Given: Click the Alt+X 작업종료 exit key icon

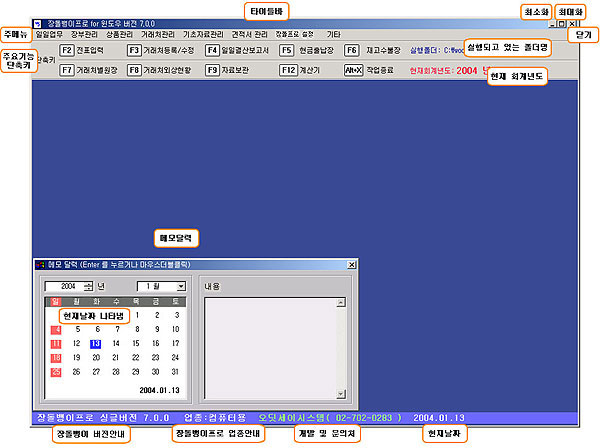Looking at the screenshot, I should click(x=353, y=70).
